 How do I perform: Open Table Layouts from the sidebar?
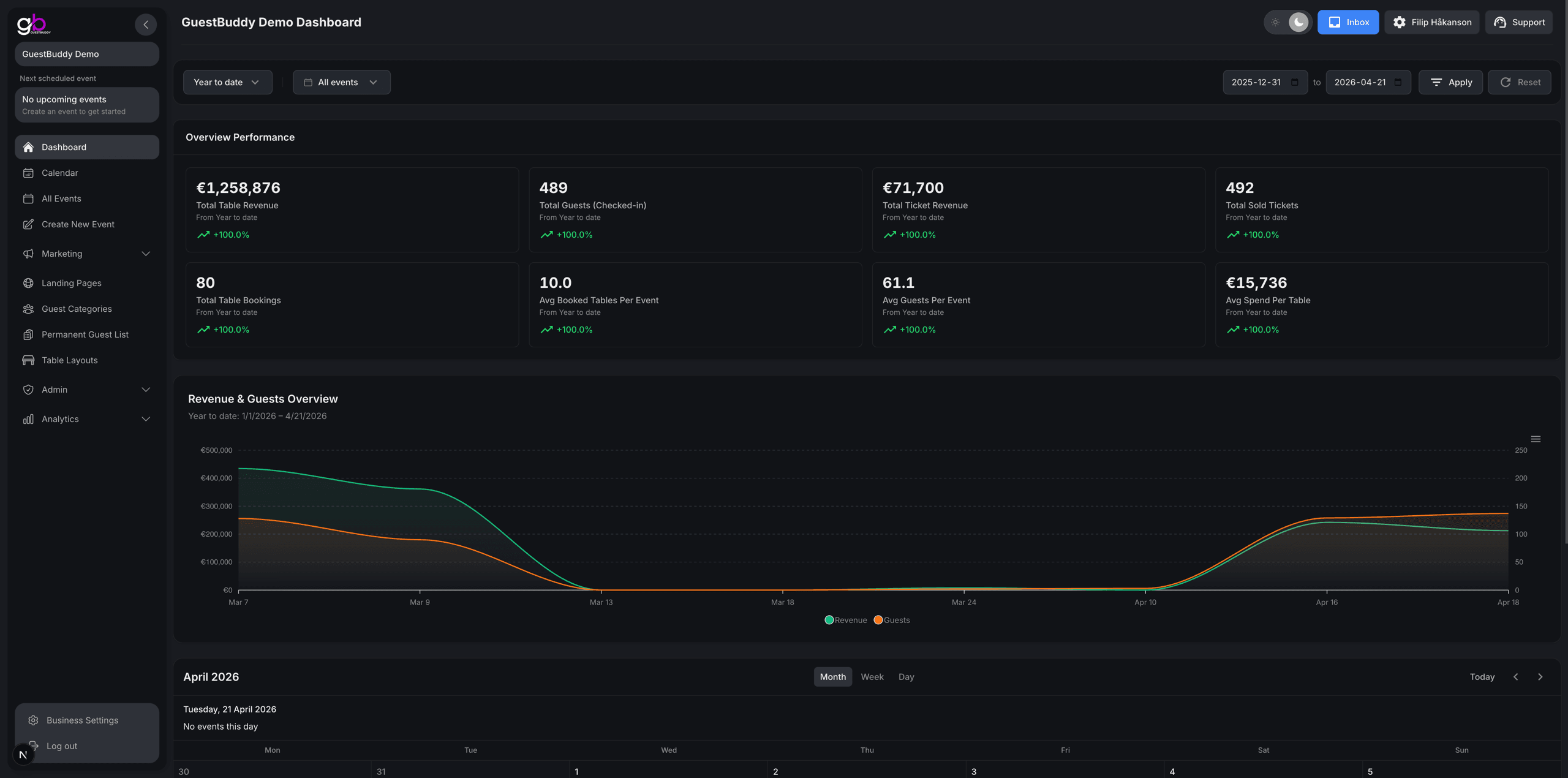pyautogui.click(x=69, y=360)
